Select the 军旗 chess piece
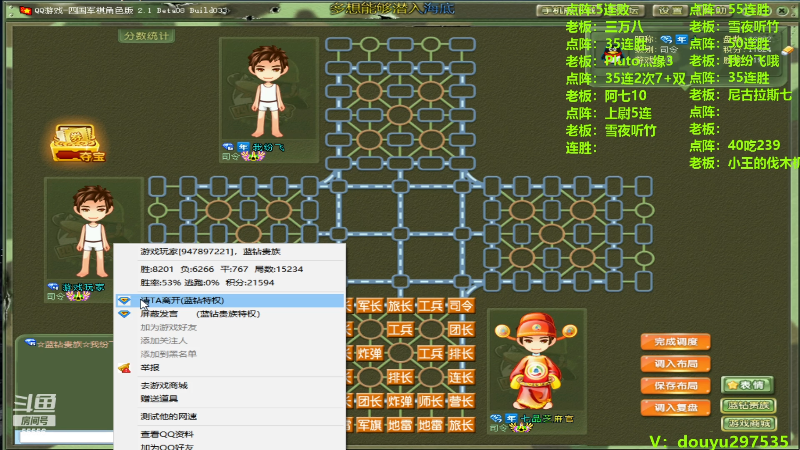The width and height of the screenshot is (800, 450). coord(369,425)
